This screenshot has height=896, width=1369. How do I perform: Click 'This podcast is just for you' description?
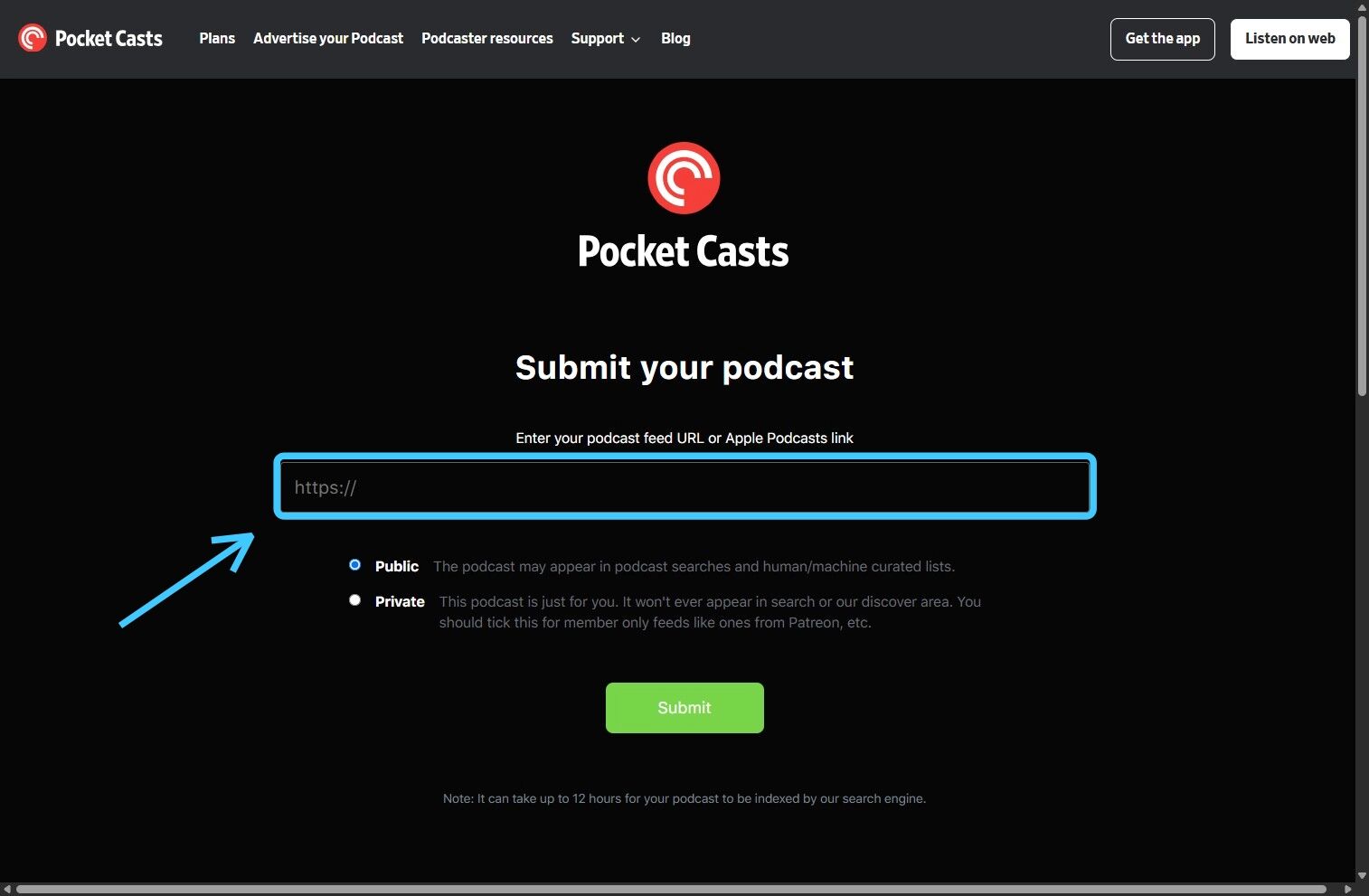710,612
